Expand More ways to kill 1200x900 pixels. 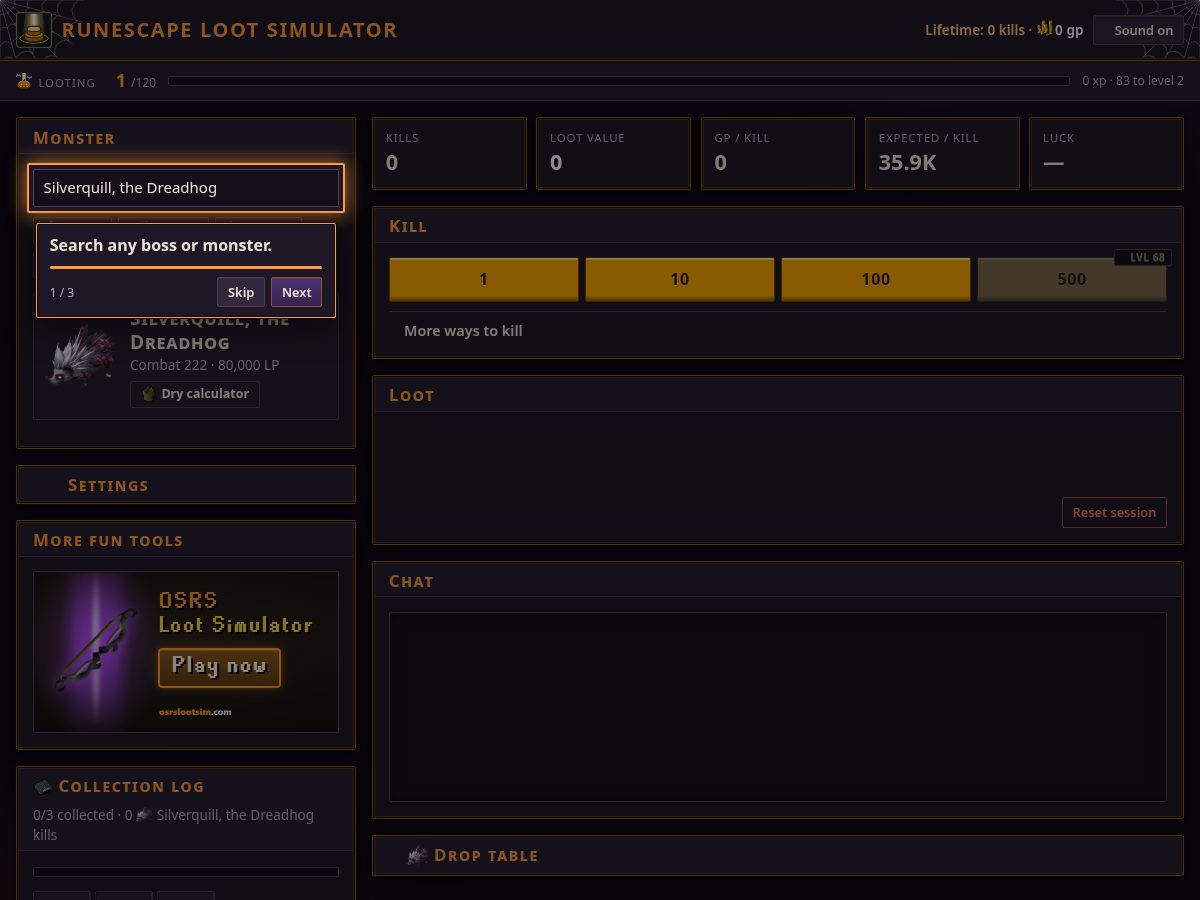point(463,331)
